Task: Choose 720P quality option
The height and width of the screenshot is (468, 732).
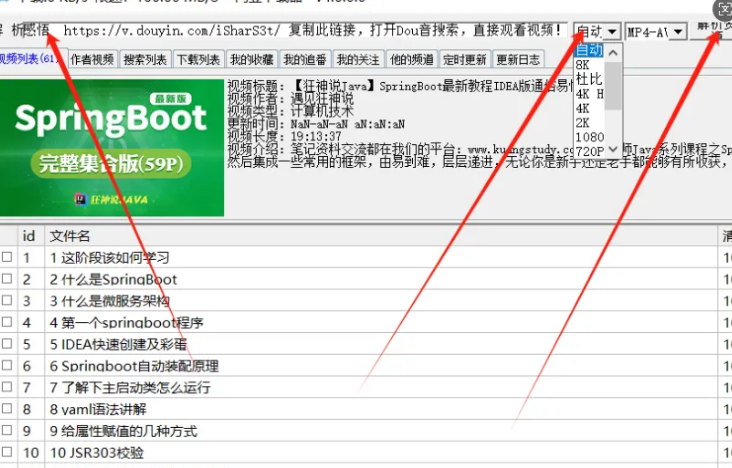Action: click(589, 151)
